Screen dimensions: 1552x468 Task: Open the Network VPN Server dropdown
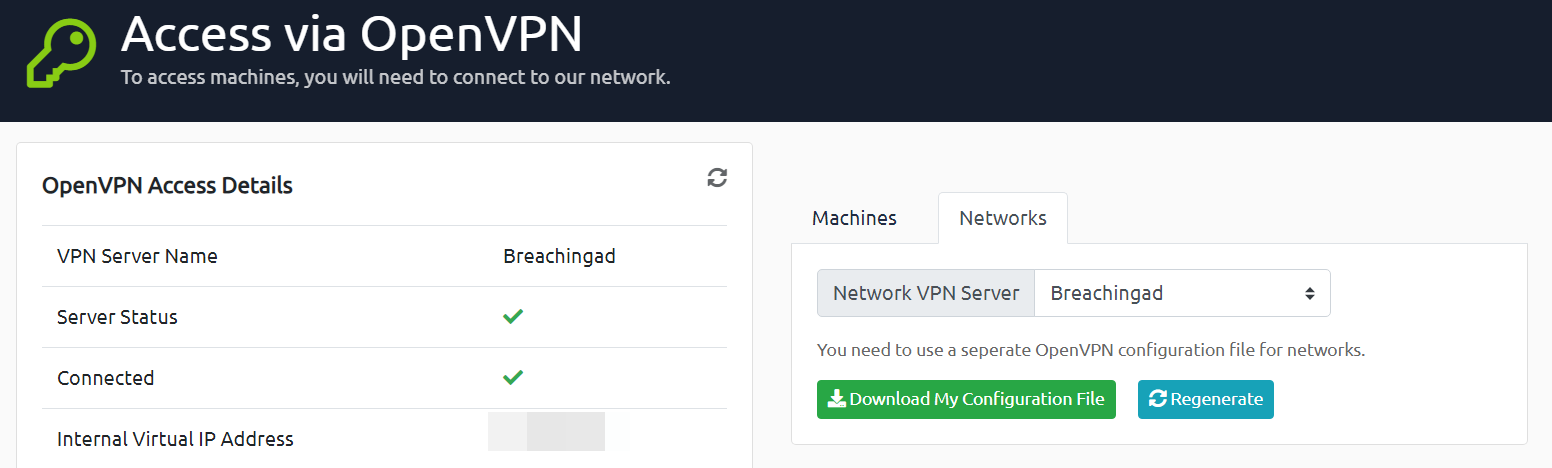click(1182, 293)
